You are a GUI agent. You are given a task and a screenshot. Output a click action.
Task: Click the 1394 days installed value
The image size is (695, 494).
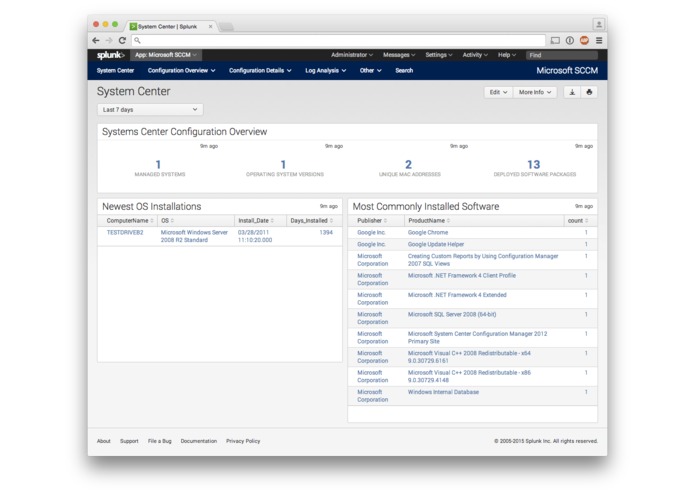click(326, 232)
